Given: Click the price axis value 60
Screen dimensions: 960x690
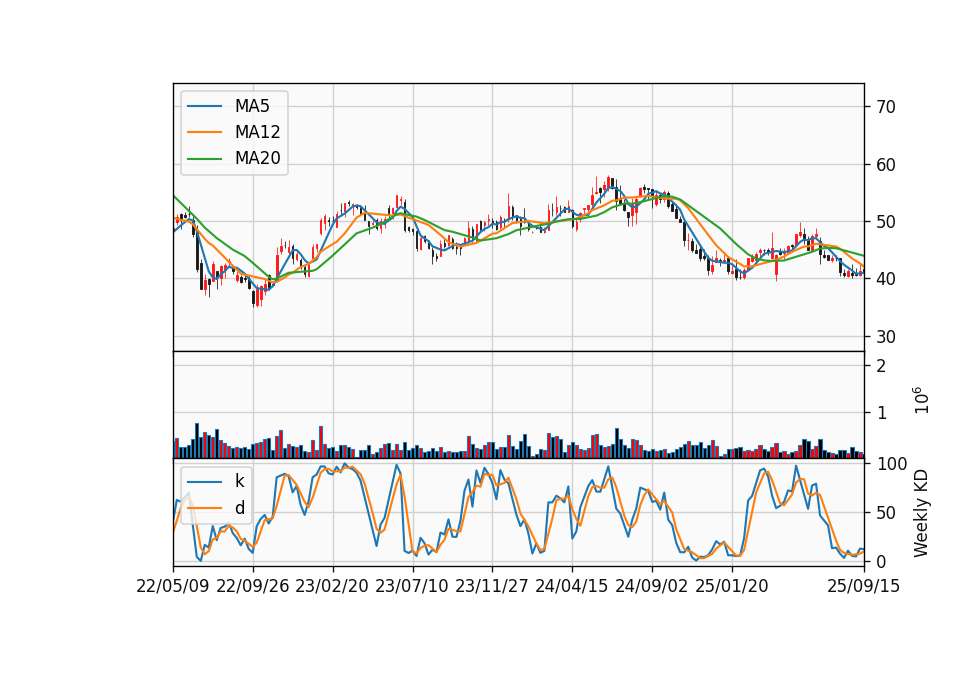Looking at the screenshot, I should (x=886, y=165).
